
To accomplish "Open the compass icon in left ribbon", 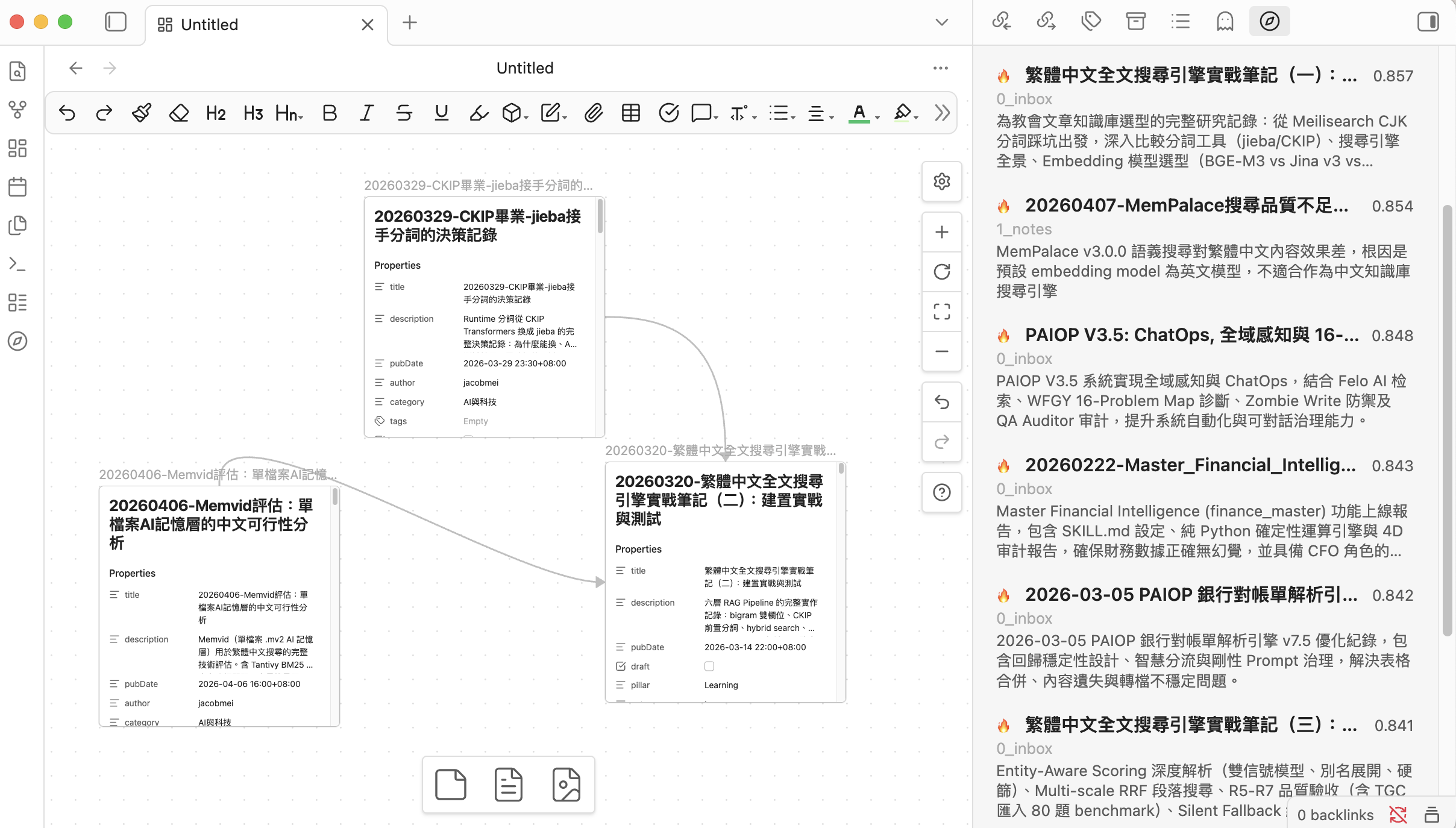I will pos(17,341).
